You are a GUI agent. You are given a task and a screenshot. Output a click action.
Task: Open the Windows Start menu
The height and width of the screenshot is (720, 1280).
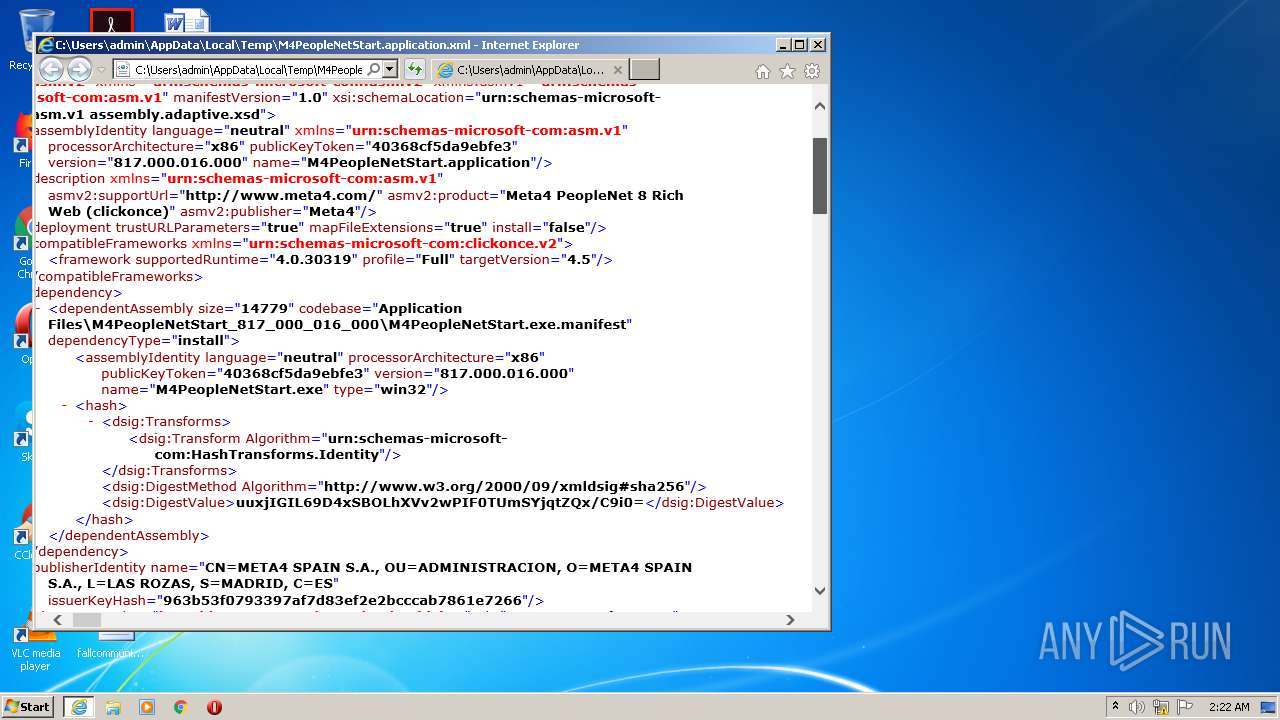click(27, 706)
